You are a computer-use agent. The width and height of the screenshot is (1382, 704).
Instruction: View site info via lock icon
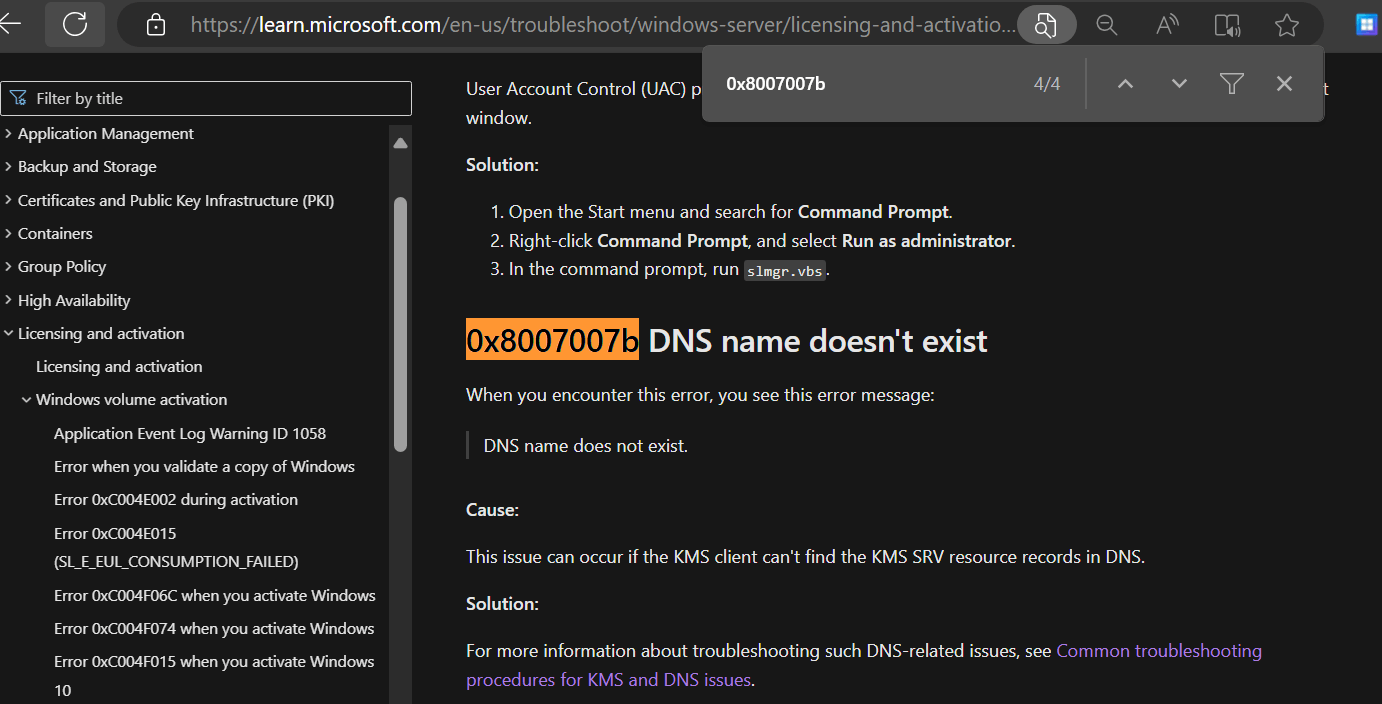tap(155, 25)
